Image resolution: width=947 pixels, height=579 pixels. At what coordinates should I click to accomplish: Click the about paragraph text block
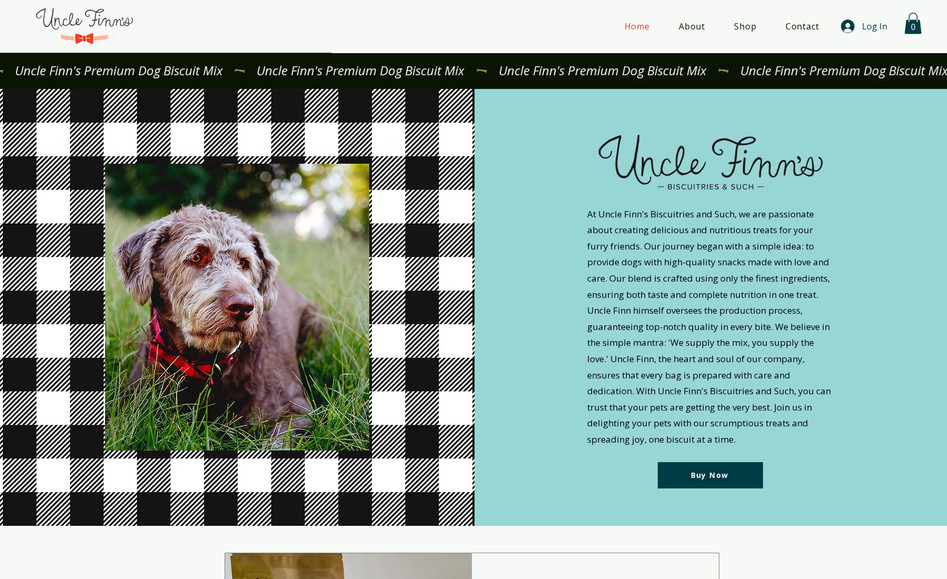709,327
